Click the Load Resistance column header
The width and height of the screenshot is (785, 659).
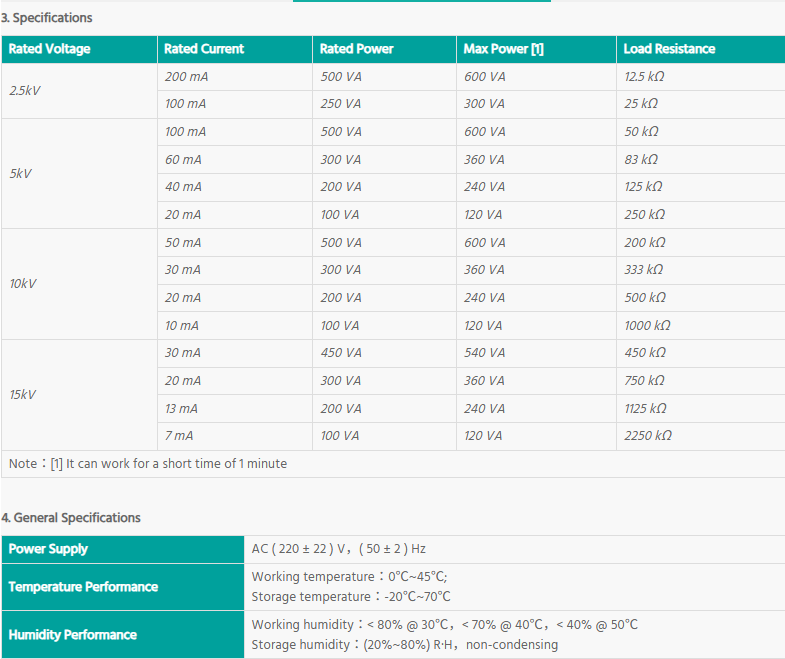(x=669, y=49)
